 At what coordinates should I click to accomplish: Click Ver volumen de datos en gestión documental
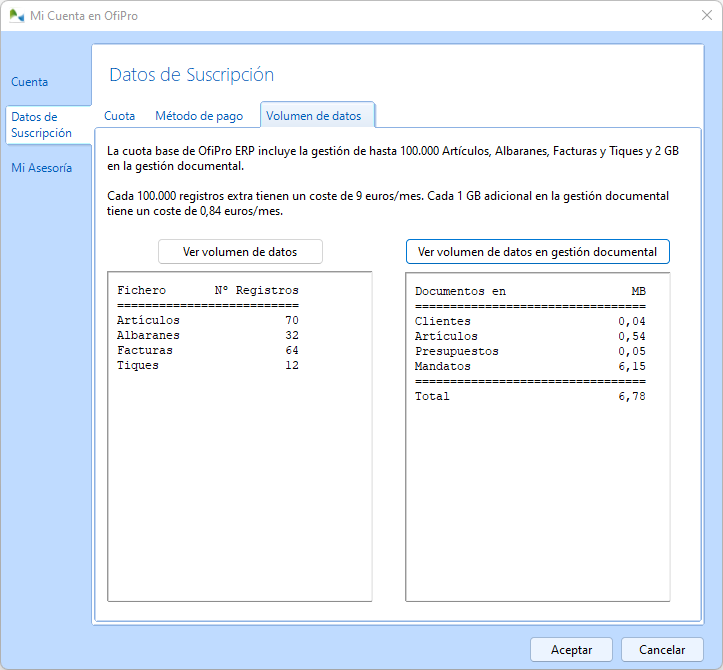click(537, 252)
